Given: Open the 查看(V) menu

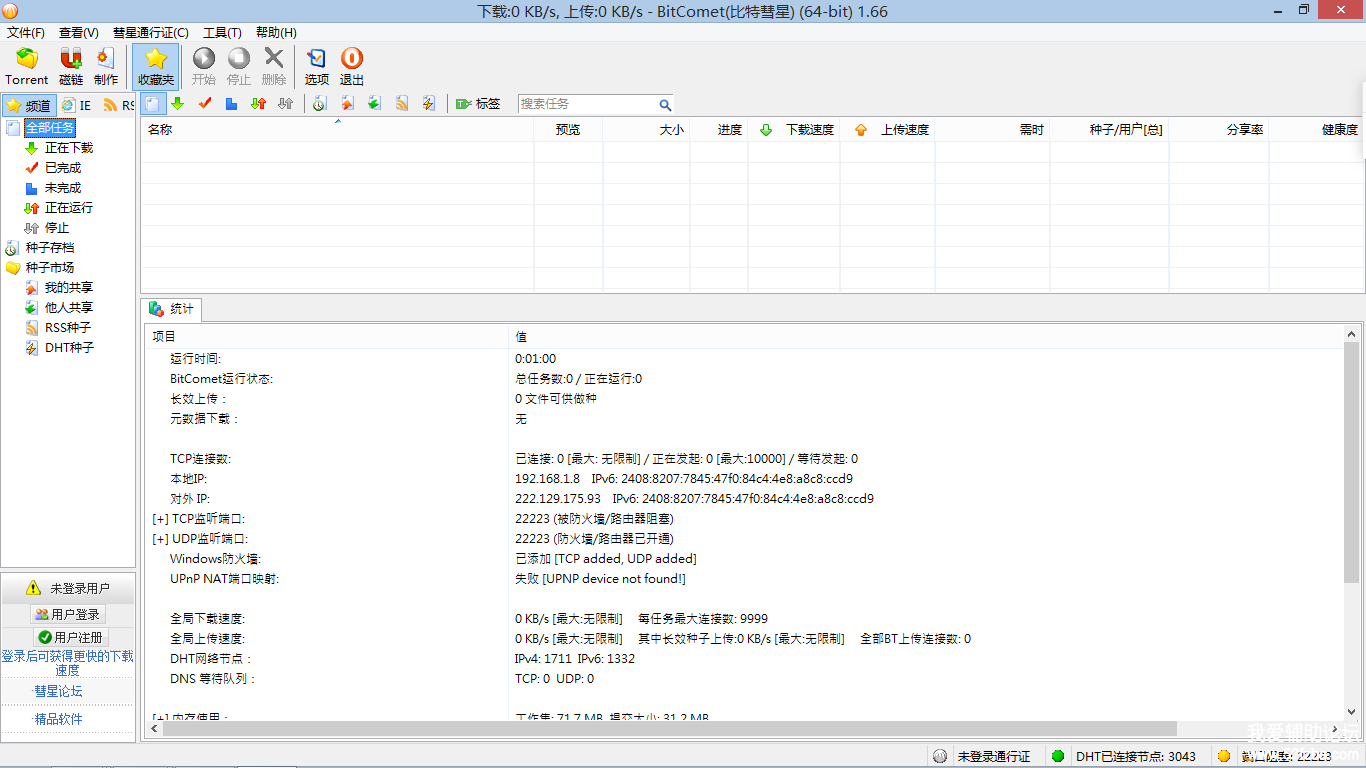Looking at the screenshot, I should click(x=79, y=33).
